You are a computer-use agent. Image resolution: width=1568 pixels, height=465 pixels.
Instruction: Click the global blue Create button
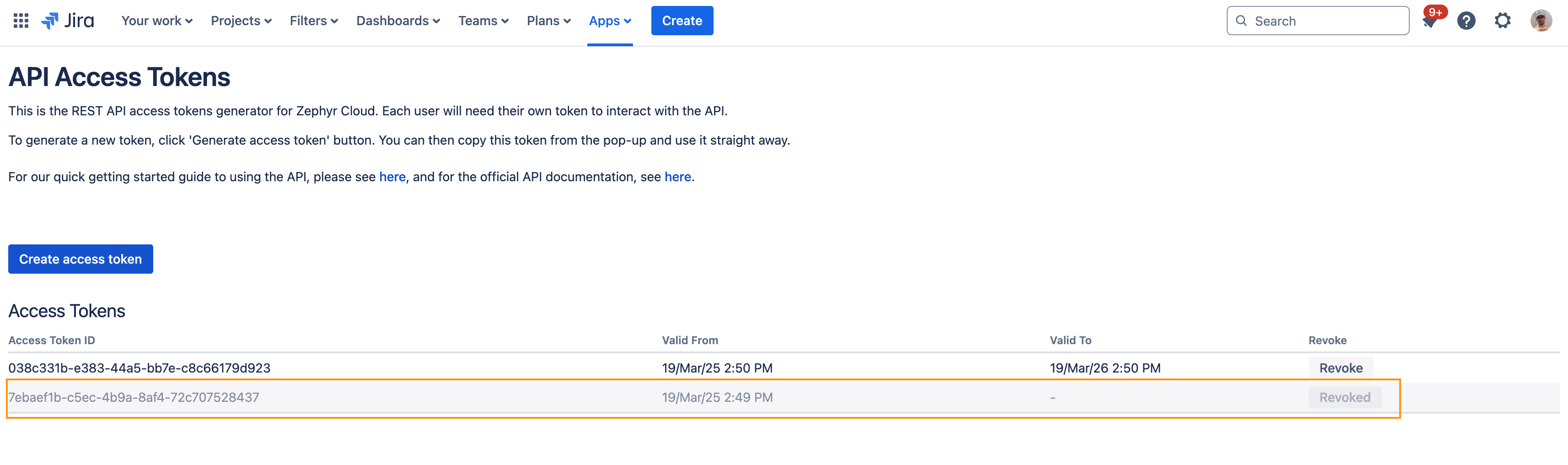point(682,20)
